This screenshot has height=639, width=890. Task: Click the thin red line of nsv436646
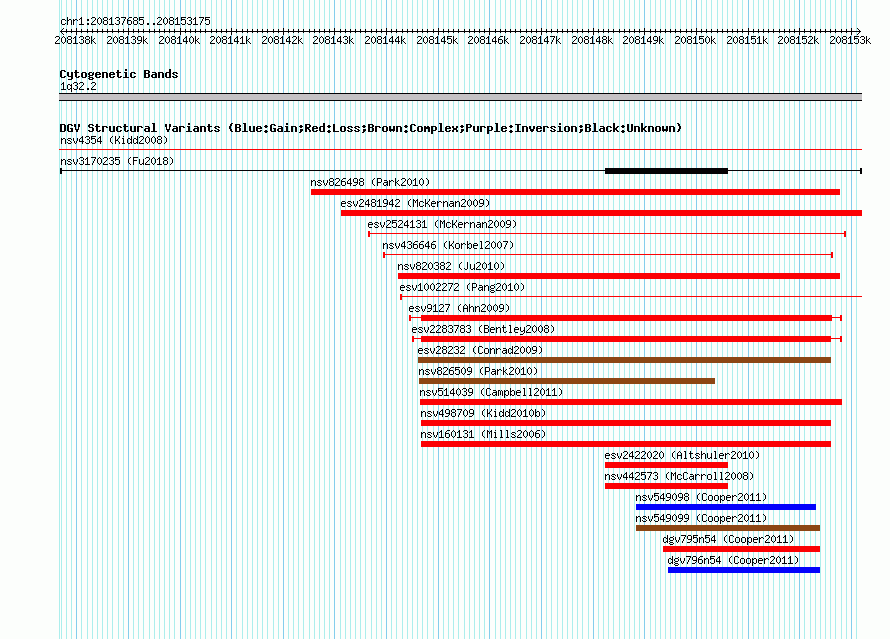[x=608, y=255]
